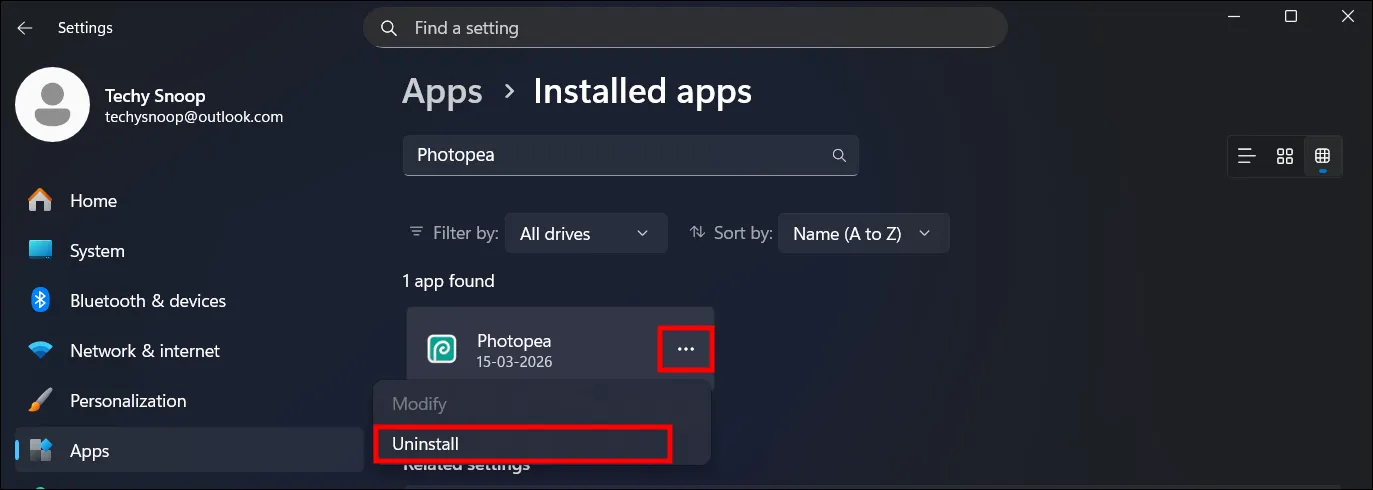Click the Apps breadcrumb link
This screenshot has width=1373, height=490.
tap(442, 92)
